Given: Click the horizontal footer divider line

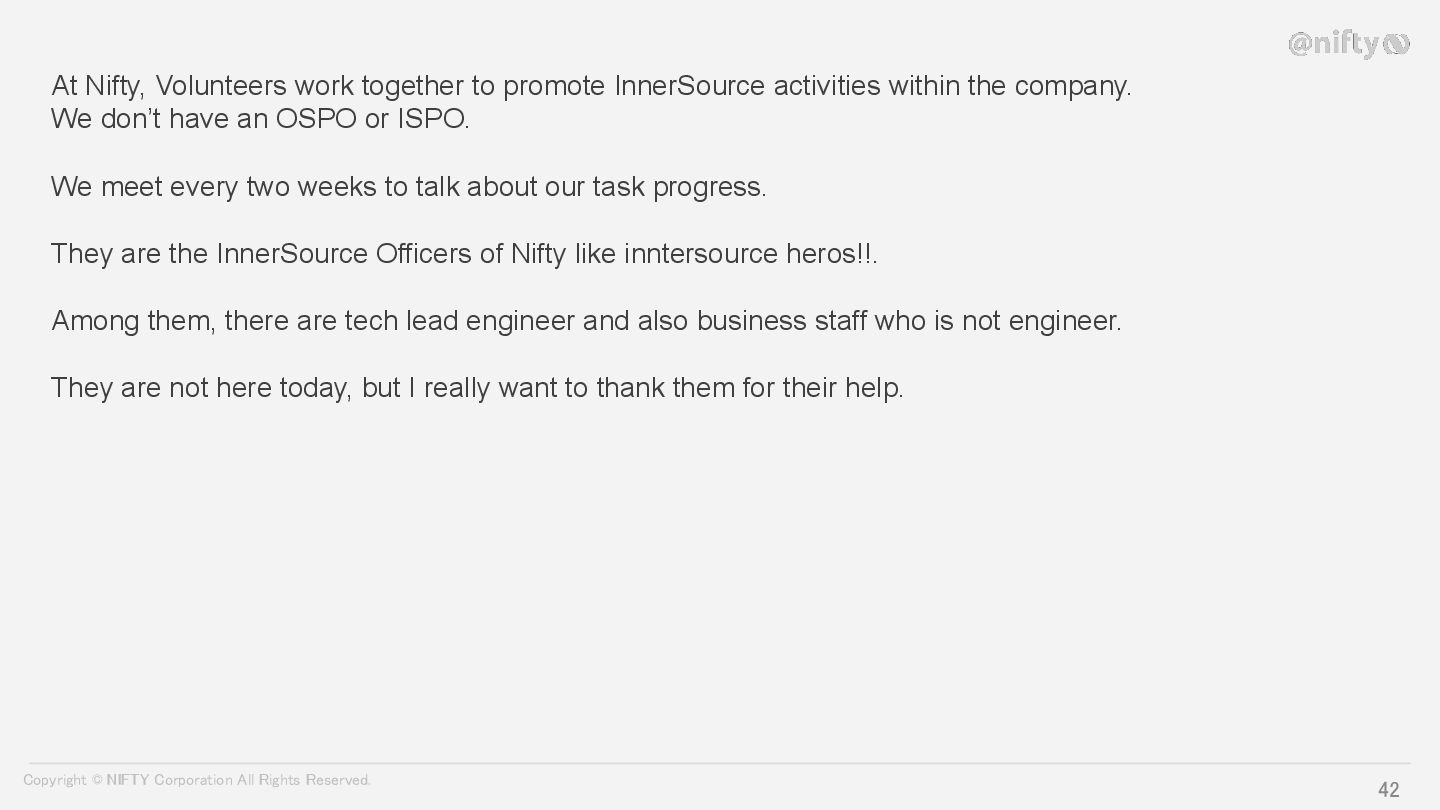Looking at the screenshot, I should point(720,764).
